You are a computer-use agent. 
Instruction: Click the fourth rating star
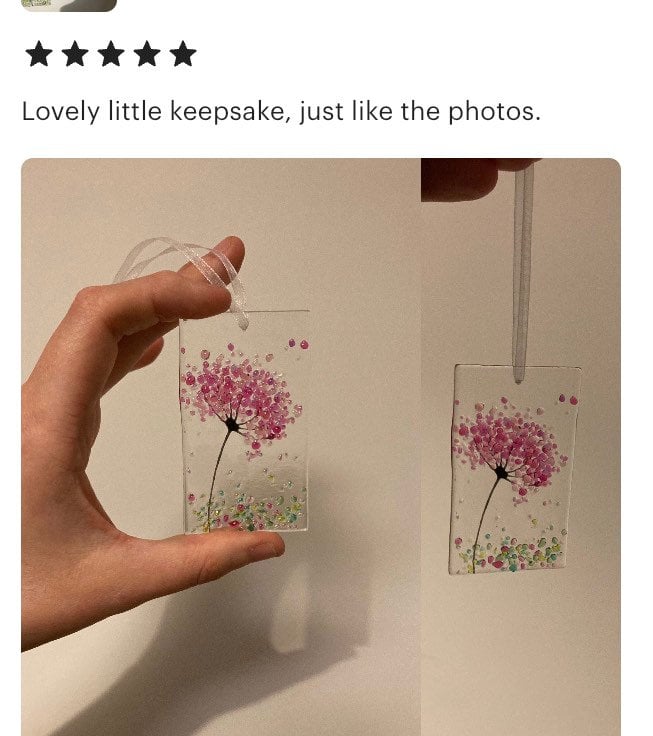(x=147, y=54)
